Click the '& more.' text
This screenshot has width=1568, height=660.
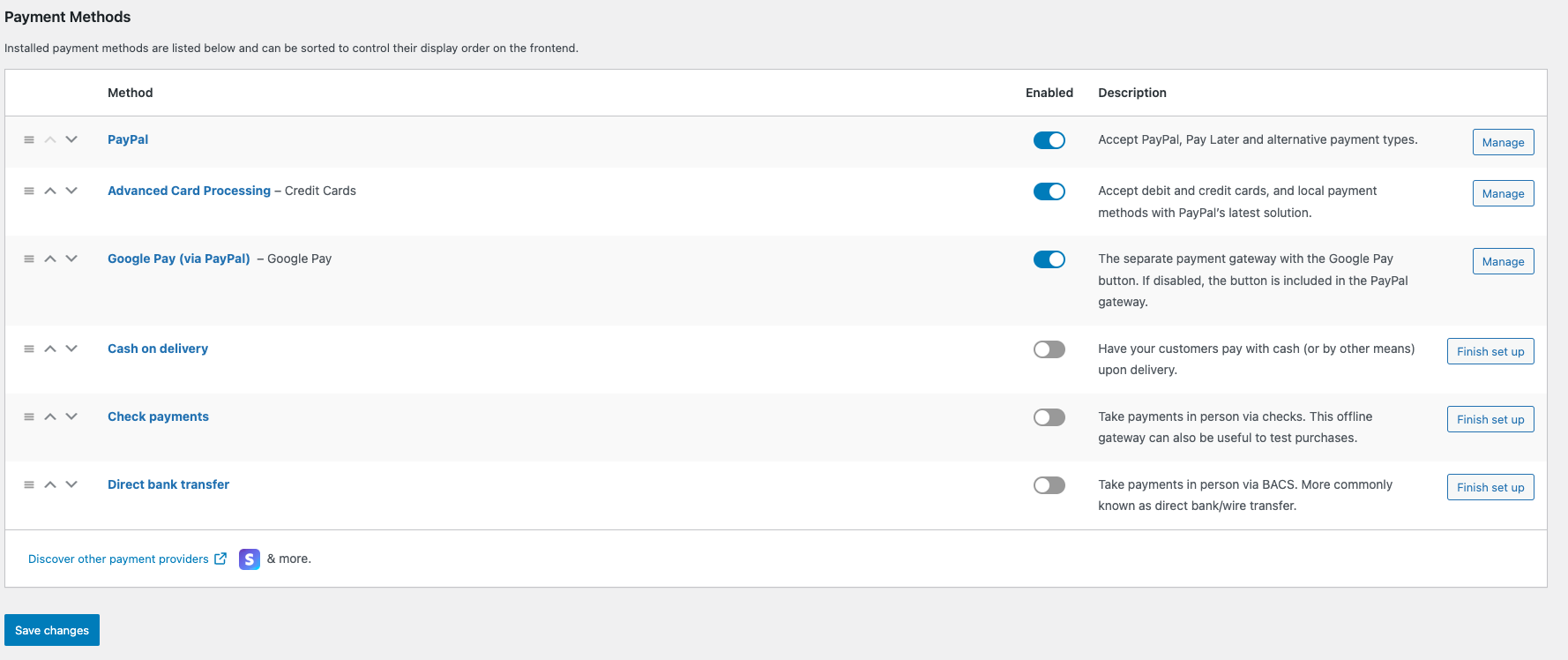(x=289, y=559)
